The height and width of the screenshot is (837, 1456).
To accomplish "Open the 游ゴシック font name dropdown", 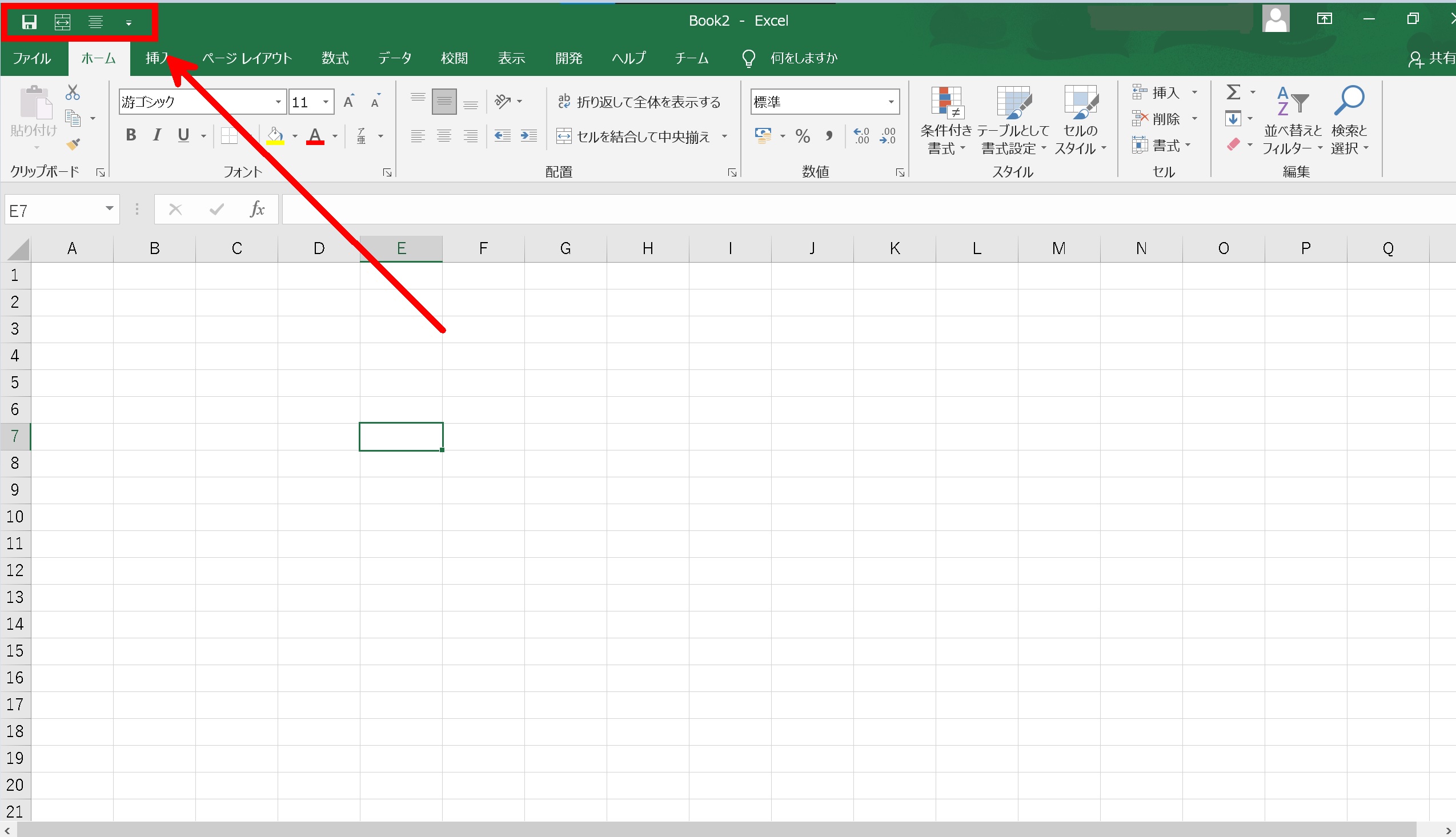I will (x=278, y=102).
